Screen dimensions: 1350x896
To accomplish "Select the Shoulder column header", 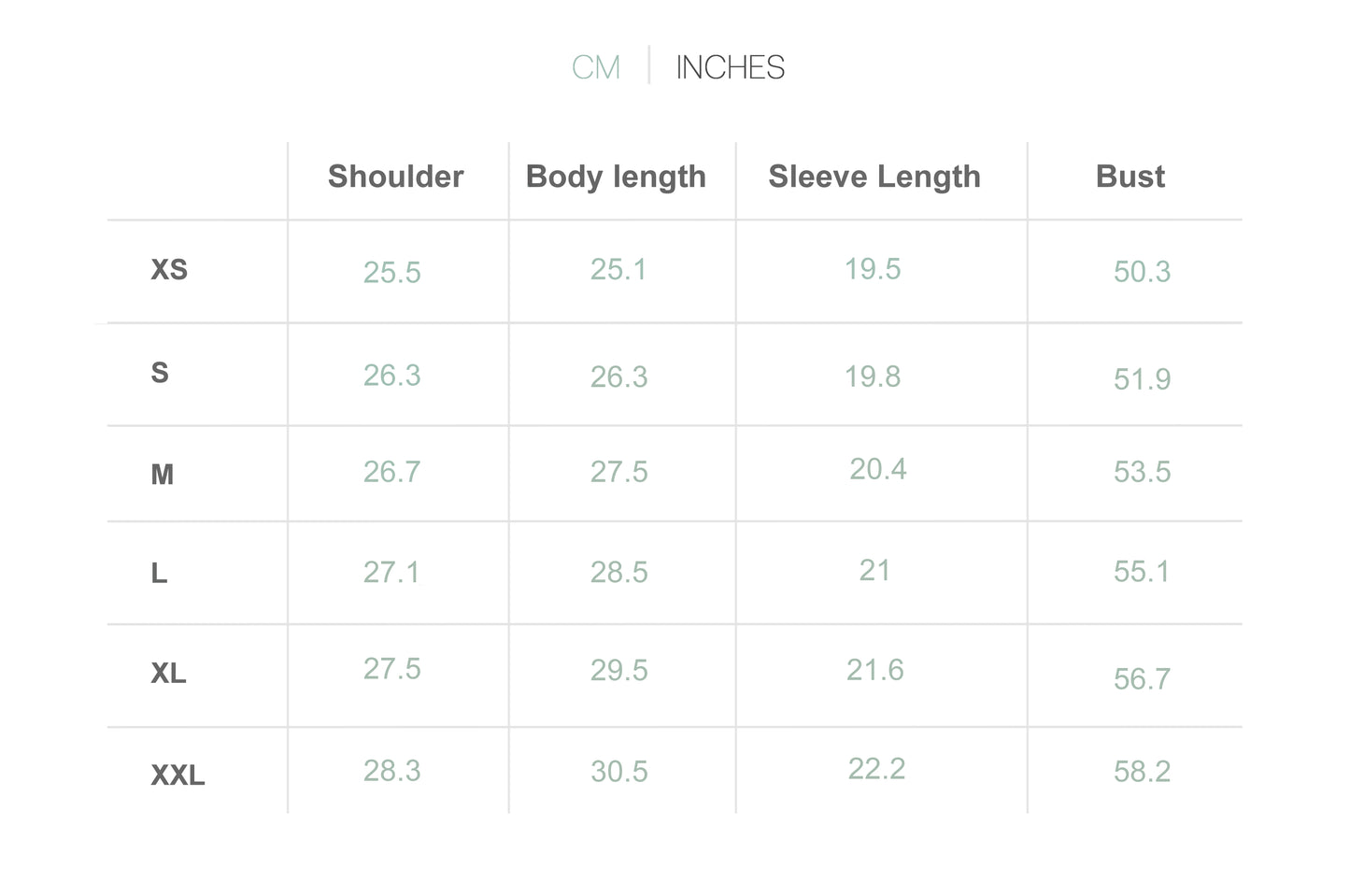I will 395,177.
